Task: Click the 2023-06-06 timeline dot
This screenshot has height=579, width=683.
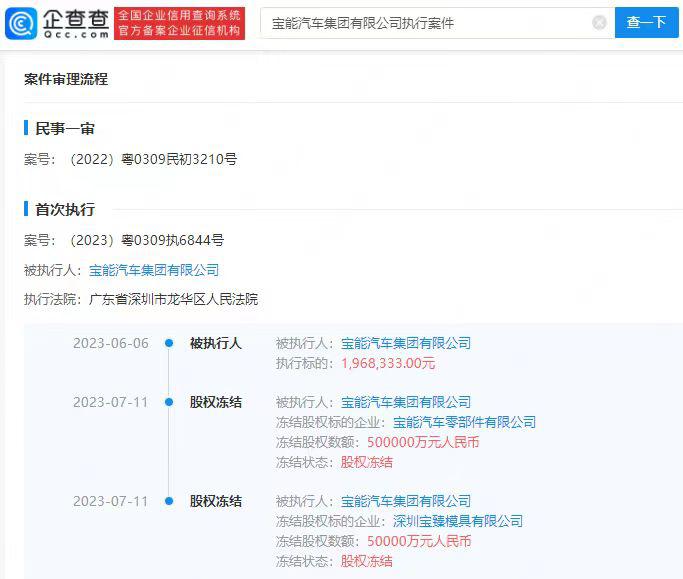Action: 169,343
